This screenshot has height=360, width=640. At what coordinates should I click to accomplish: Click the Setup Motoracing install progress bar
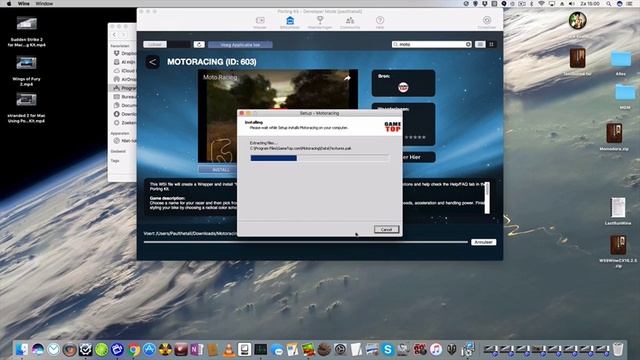320,158
